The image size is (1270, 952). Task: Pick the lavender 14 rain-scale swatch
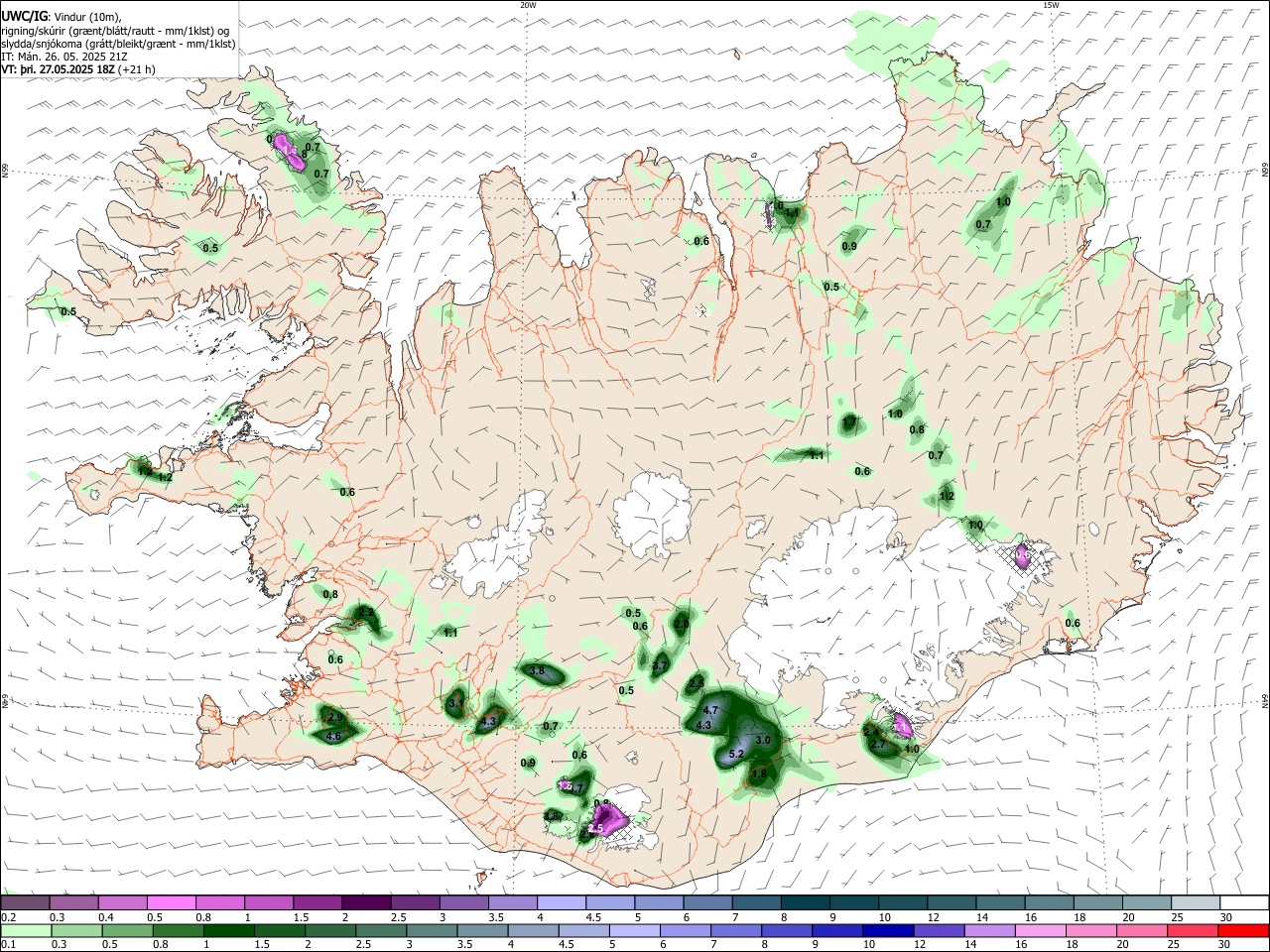coord(989,930)
